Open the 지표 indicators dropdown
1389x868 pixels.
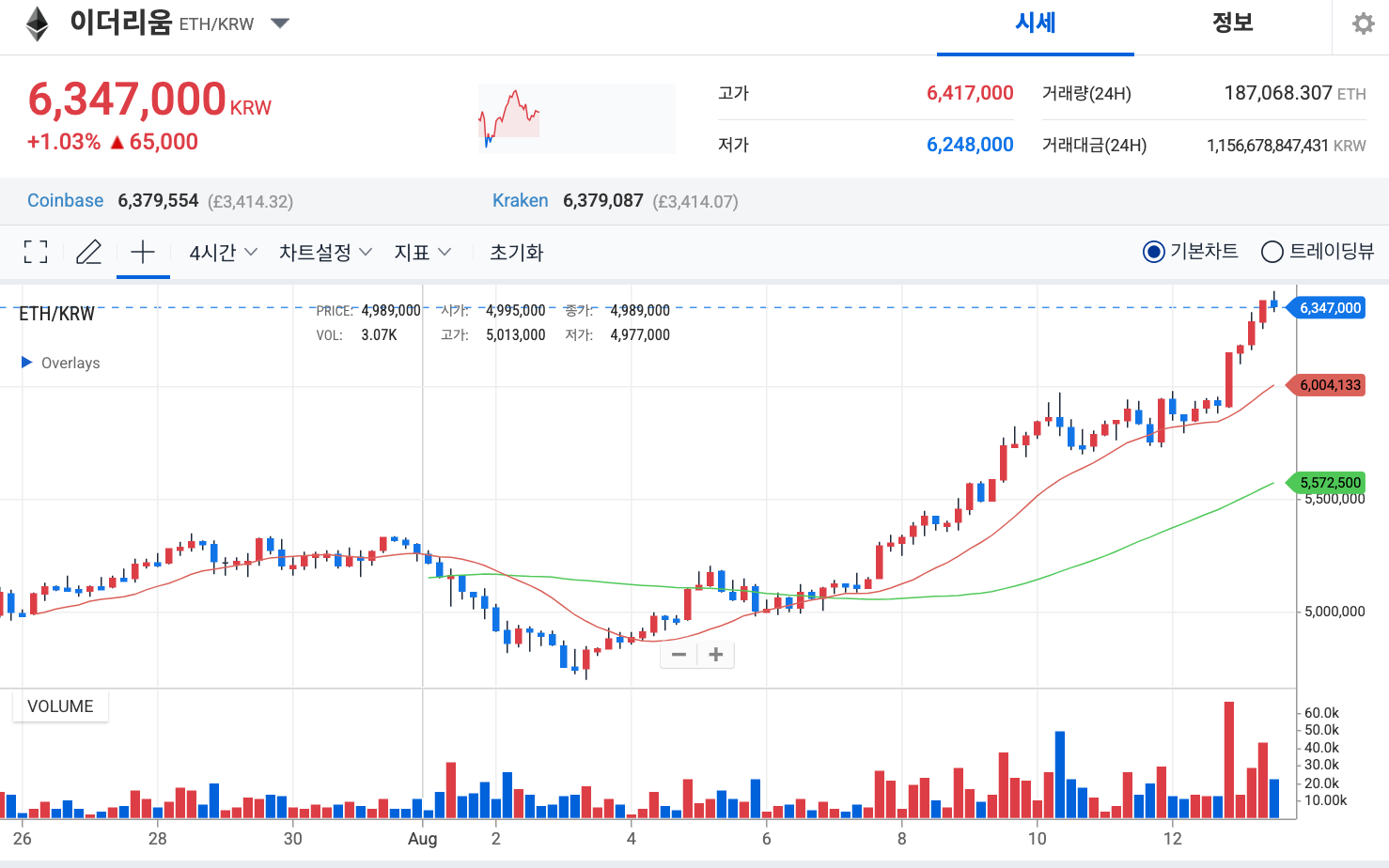pyautogui.click(x=423, y=252)
